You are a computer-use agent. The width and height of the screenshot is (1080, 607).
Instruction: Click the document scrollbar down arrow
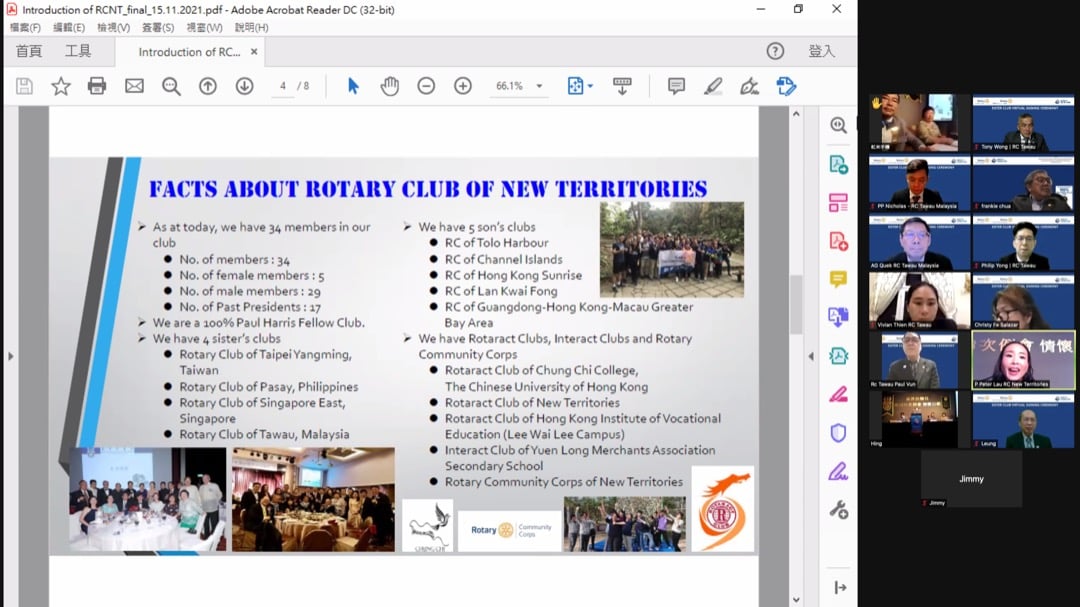tap(796, 600)
